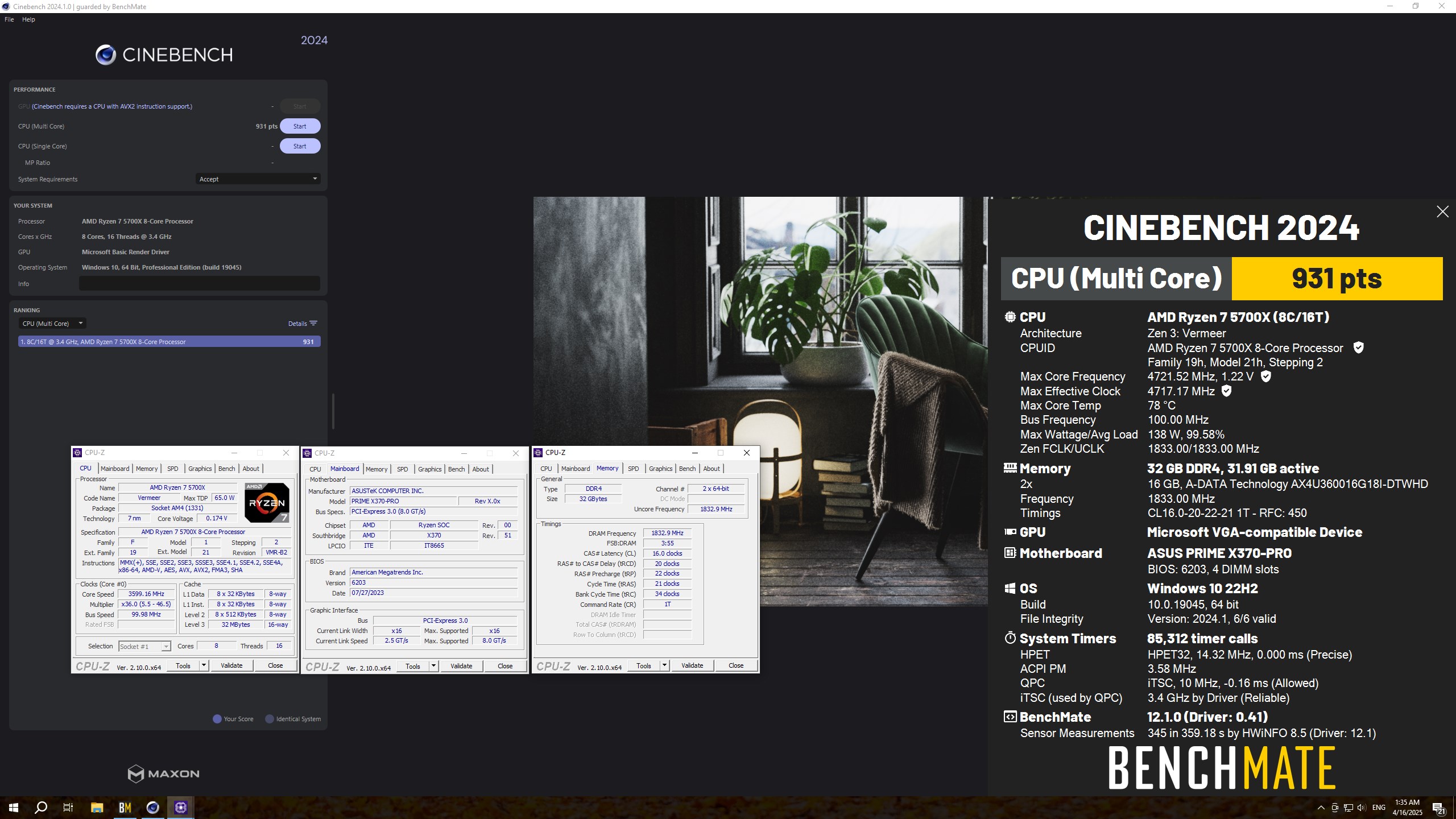Open the Help menu in Cinebench
Screen dimensions: 1456x819
pos(28,19)
